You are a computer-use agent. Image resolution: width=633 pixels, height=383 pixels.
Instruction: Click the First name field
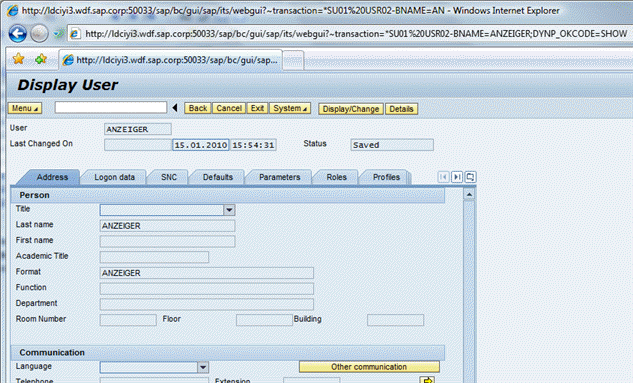[167, 241]
